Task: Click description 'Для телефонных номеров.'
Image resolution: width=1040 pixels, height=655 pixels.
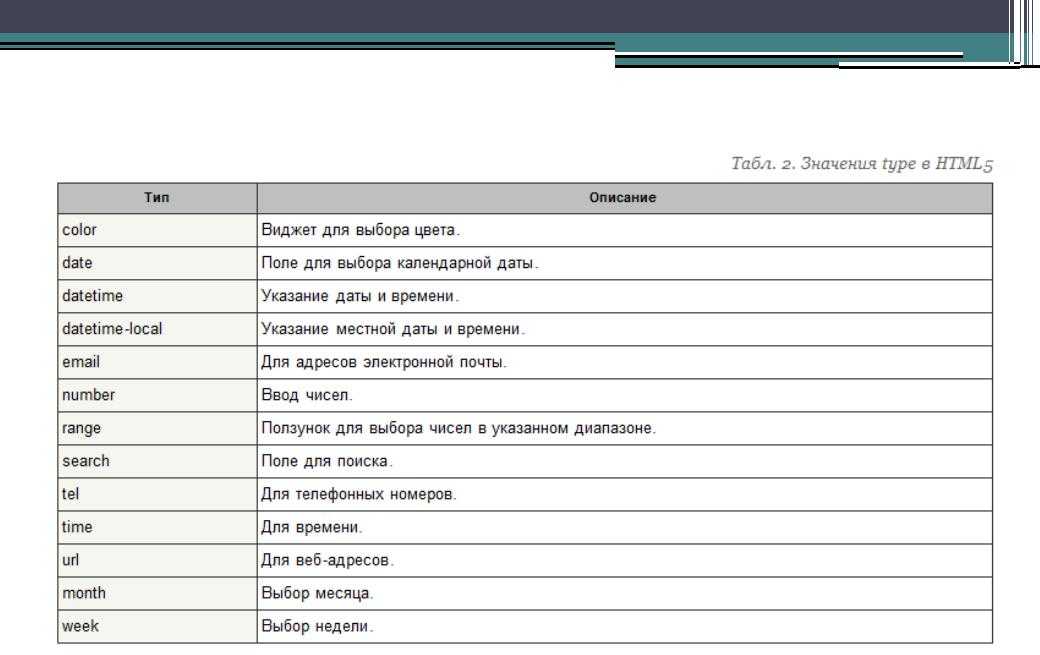Action: (359, 495)
